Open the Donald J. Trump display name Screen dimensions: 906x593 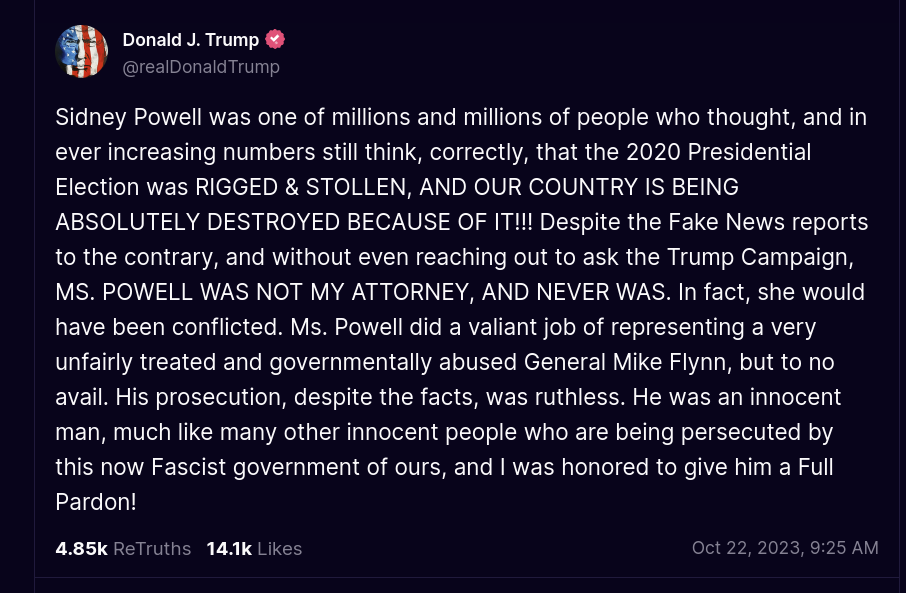coord(191,39)
